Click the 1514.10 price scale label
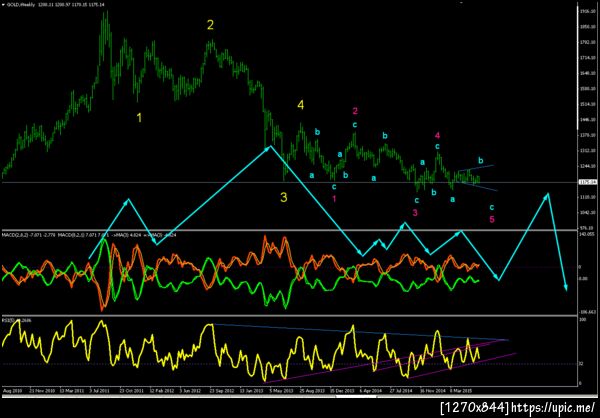The width and height of the screenshot is (600, 418). (x=586, y=104)
